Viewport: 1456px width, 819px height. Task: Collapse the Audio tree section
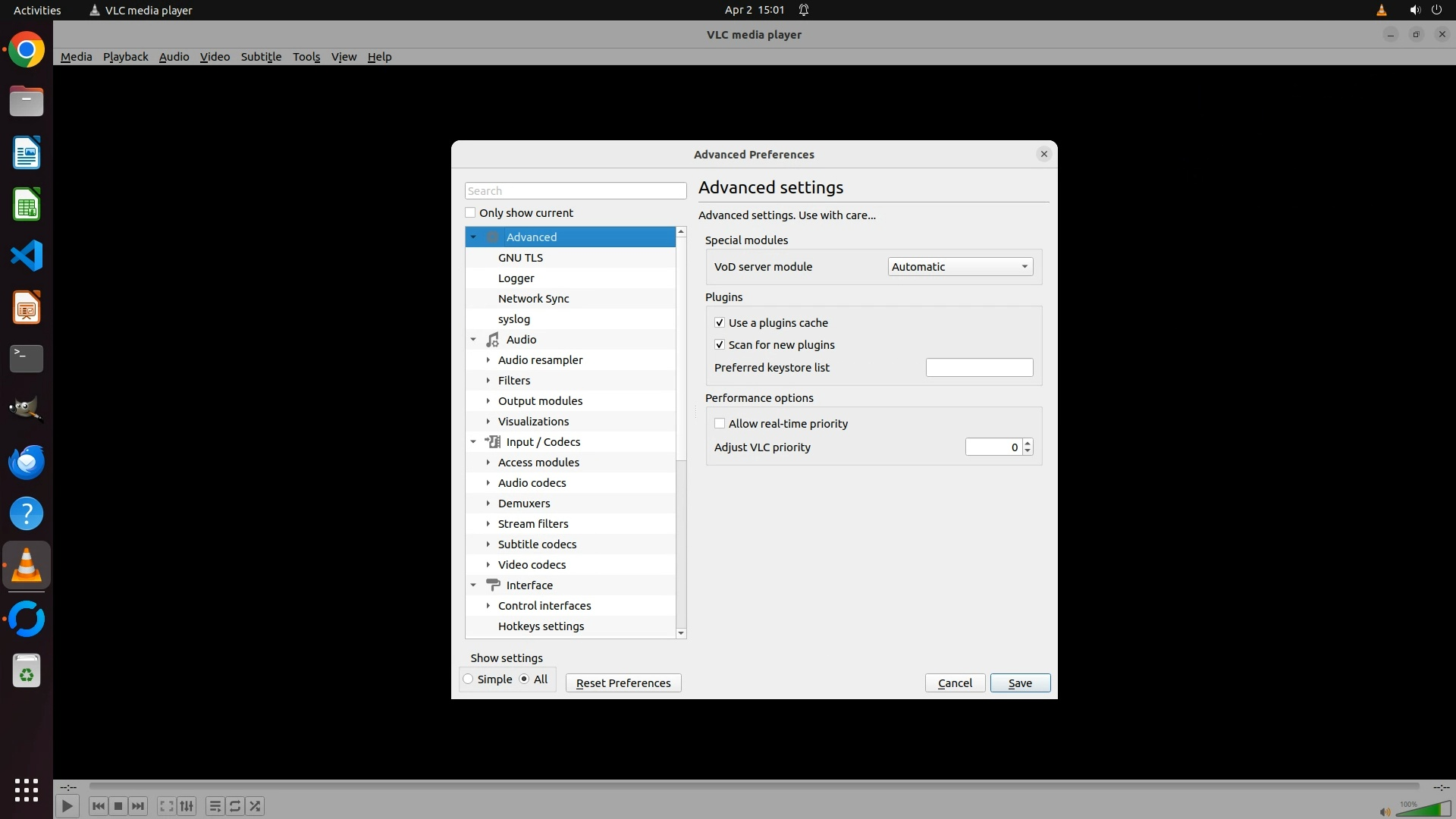[x=473, y=340]
